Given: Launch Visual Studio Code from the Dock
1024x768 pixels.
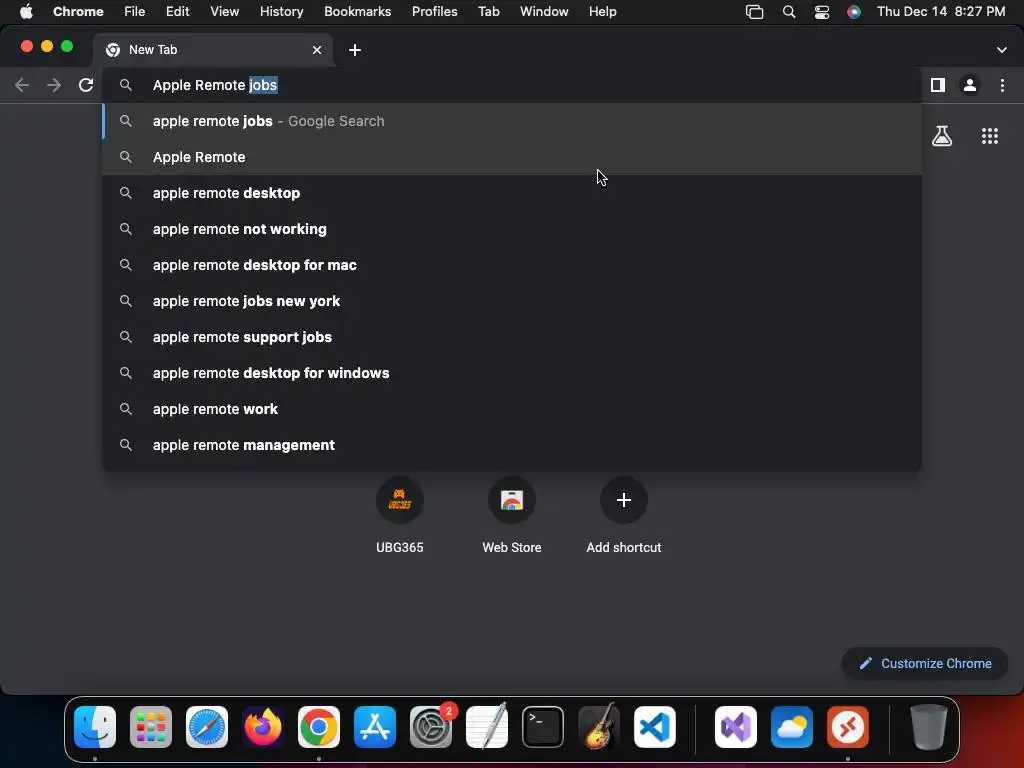Looking at the screenshot, I should pyautogui.click(x=655, y=727).
